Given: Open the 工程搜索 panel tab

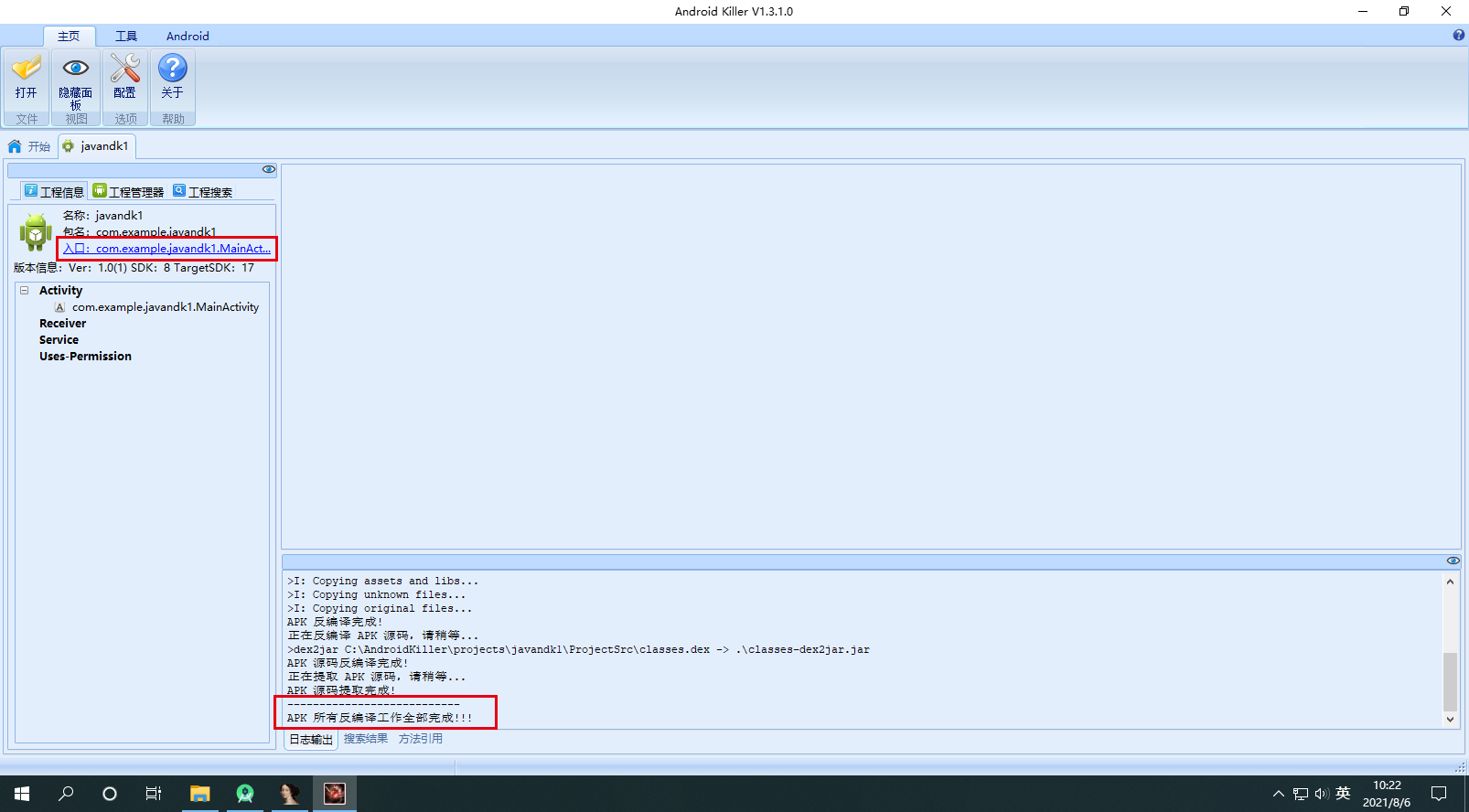Looking at the screenshot, I should 203,191.
